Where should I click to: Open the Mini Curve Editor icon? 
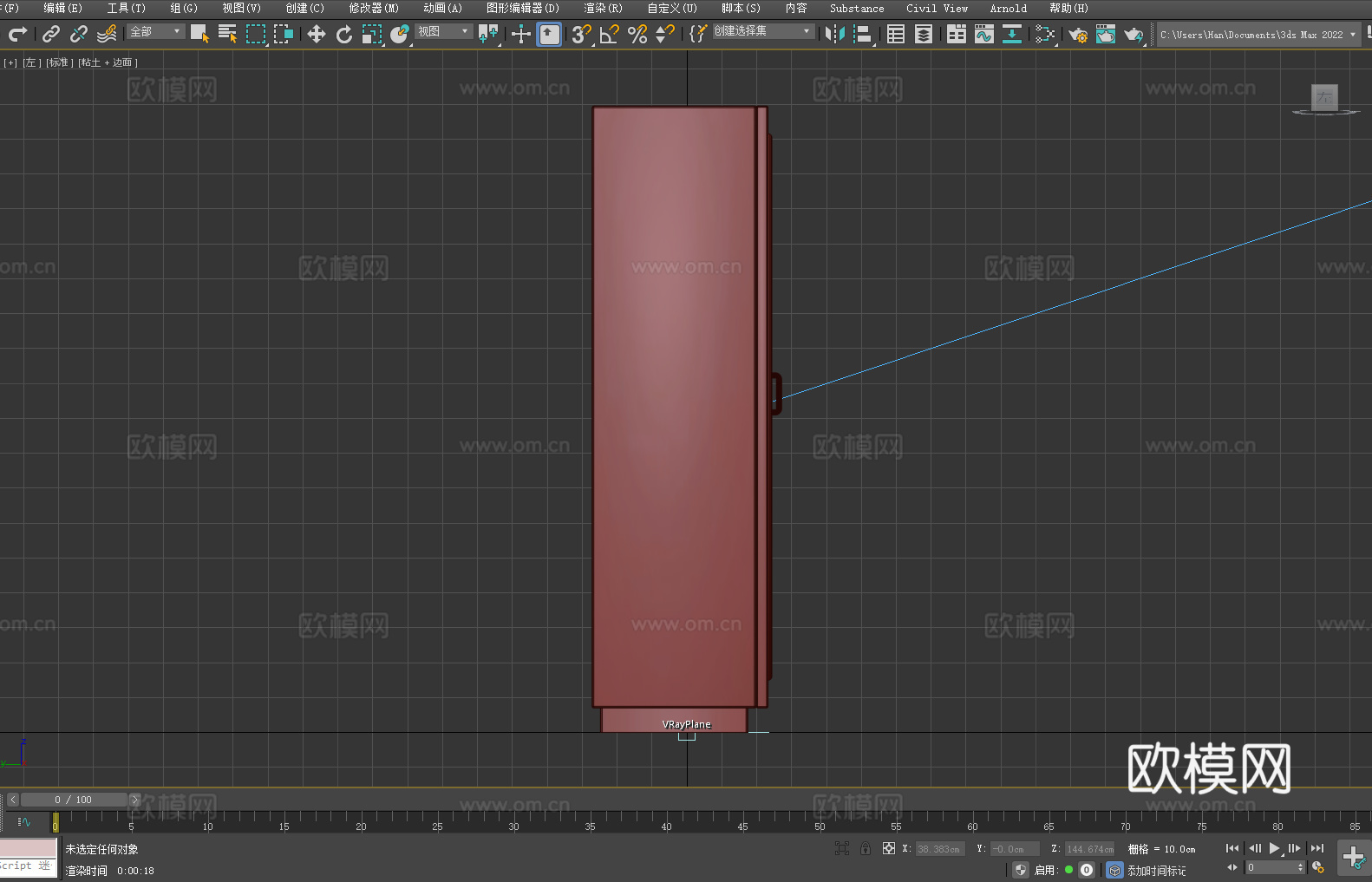coord(24,821)
